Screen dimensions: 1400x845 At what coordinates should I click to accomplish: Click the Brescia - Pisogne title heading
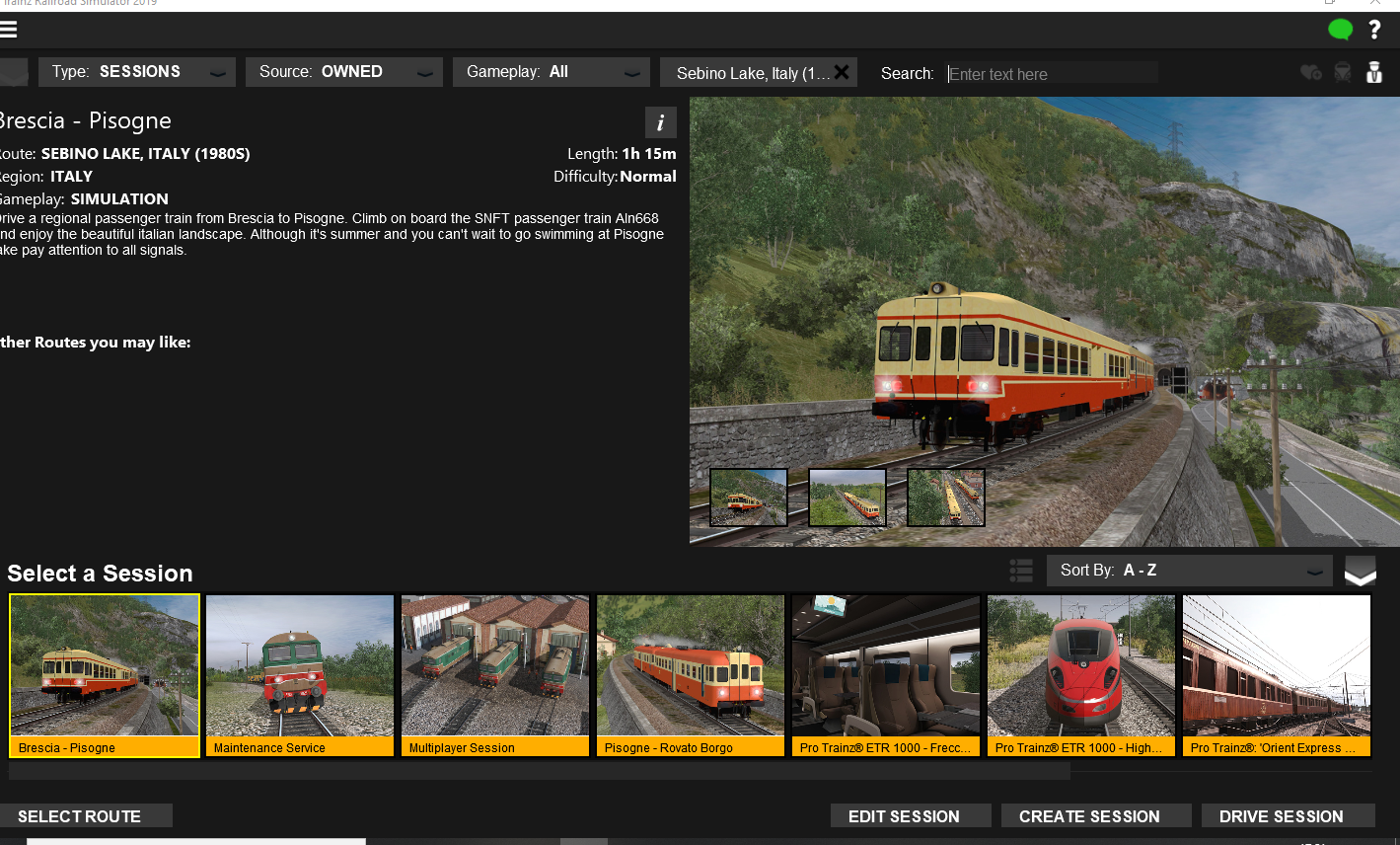[86, 121]
